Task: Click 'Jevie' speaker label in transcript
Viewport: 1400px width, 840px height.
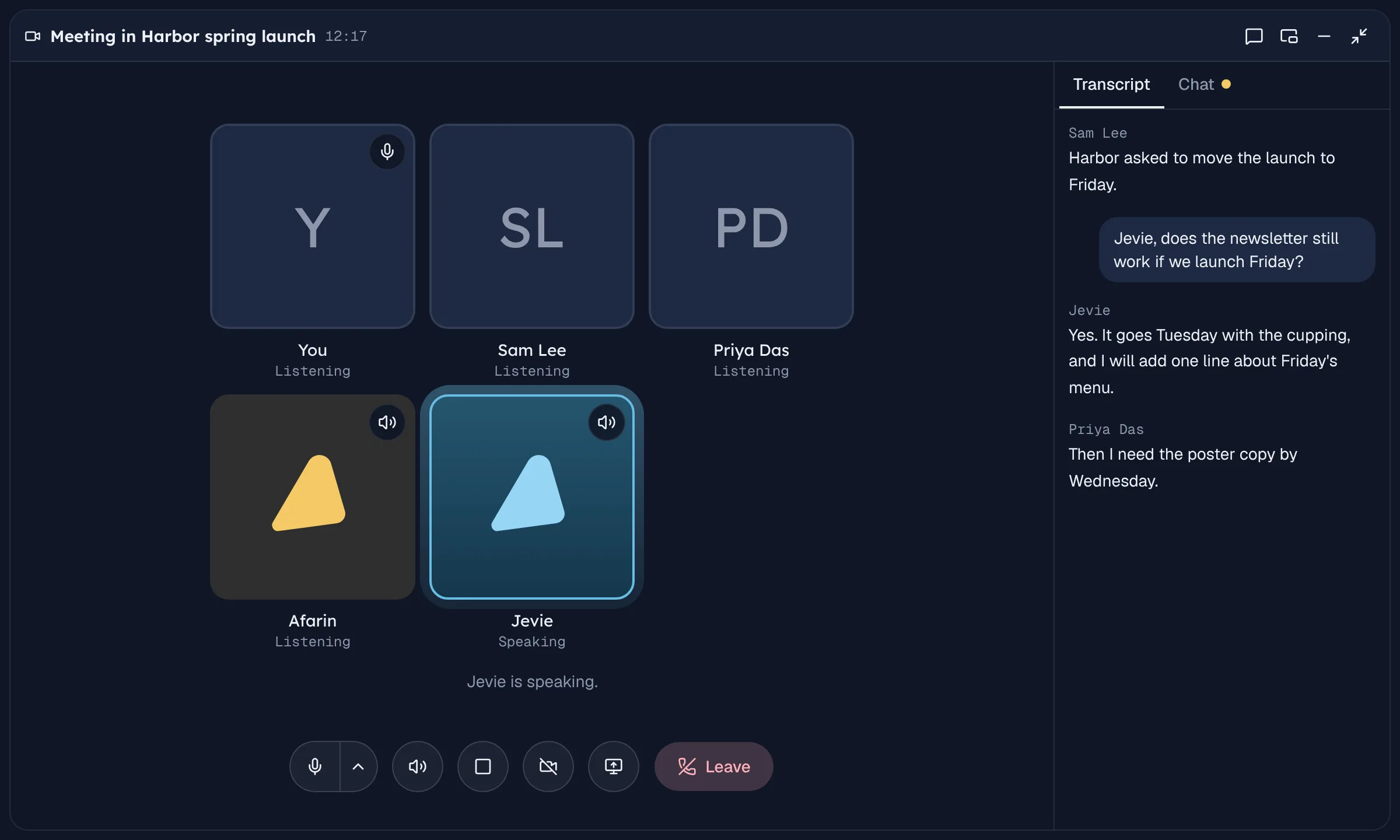Action: tap(1088, 310)
